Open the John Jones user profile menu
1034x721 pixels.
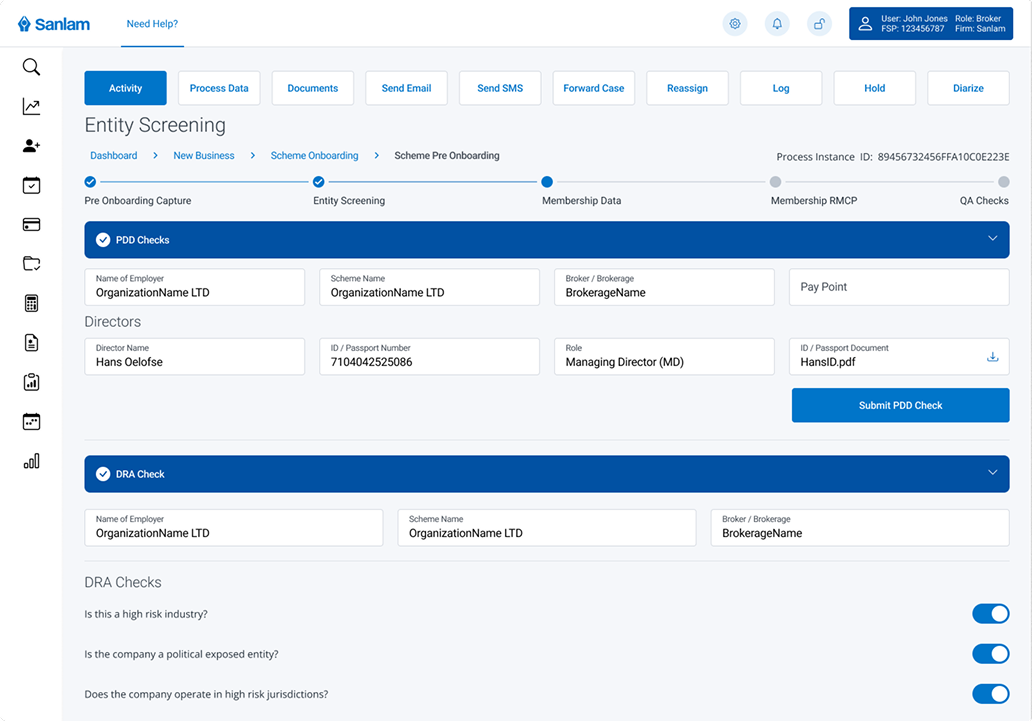coord(930,24)
